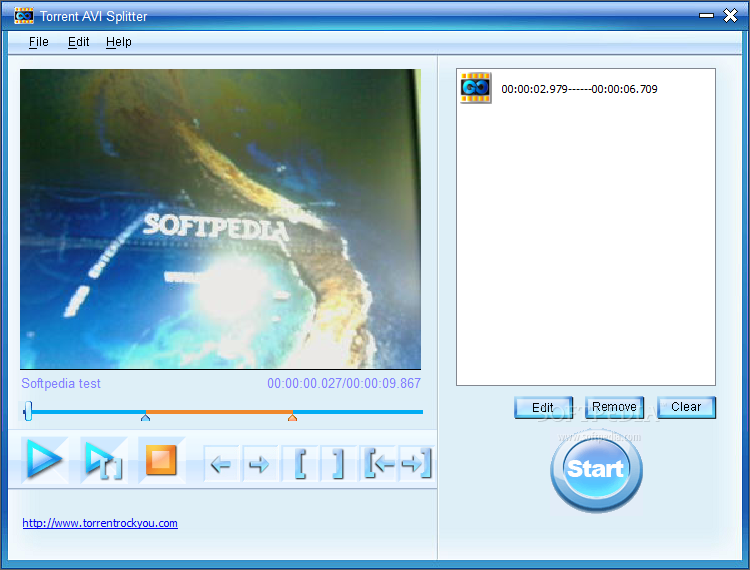750x570 pixels.
Task: Jump to segment end marker button
Action: click(x=416, y=463)
